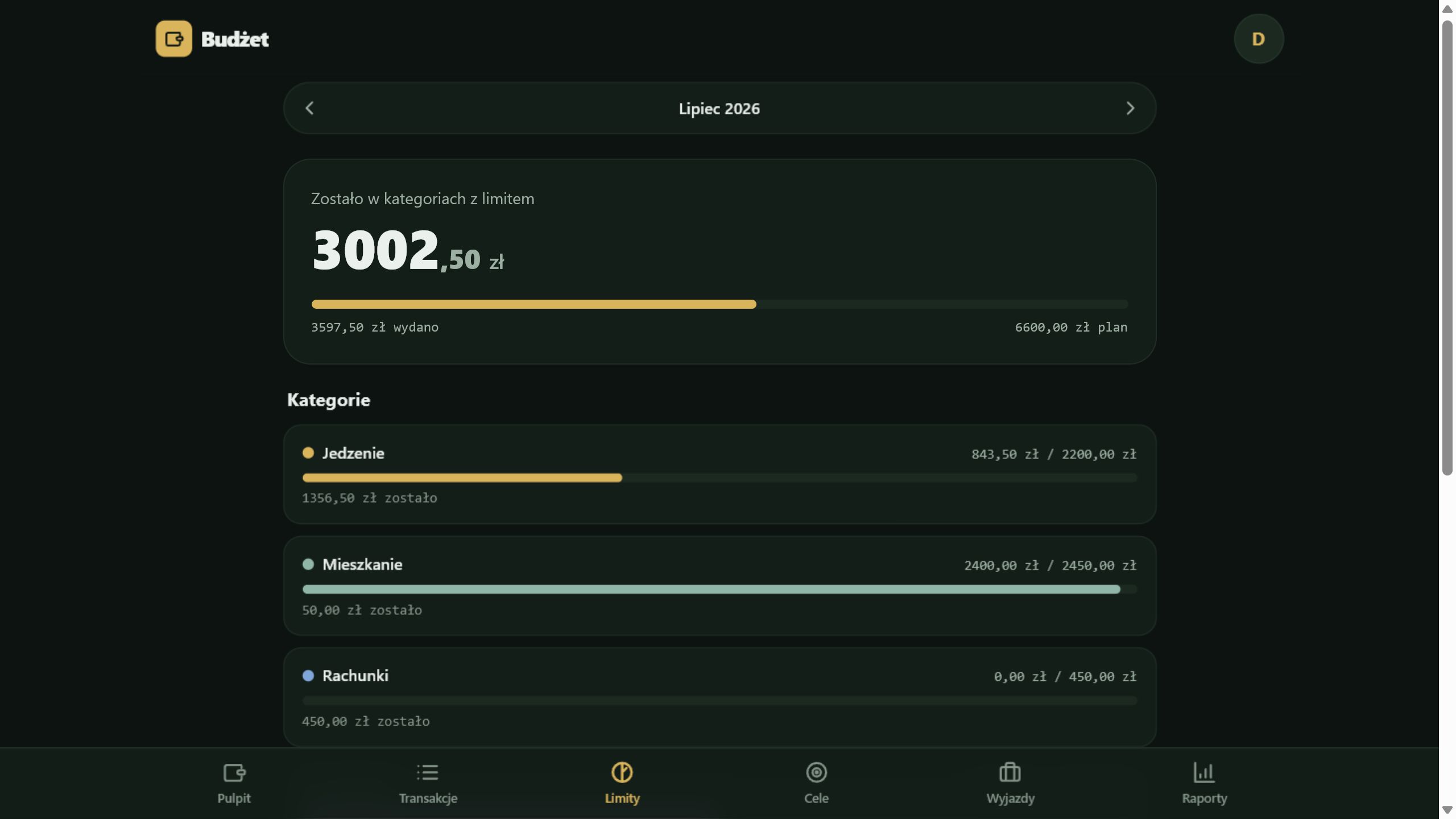Select the Limity pie icon
The width and height of the screenshot is (1456, 819).
622,772
